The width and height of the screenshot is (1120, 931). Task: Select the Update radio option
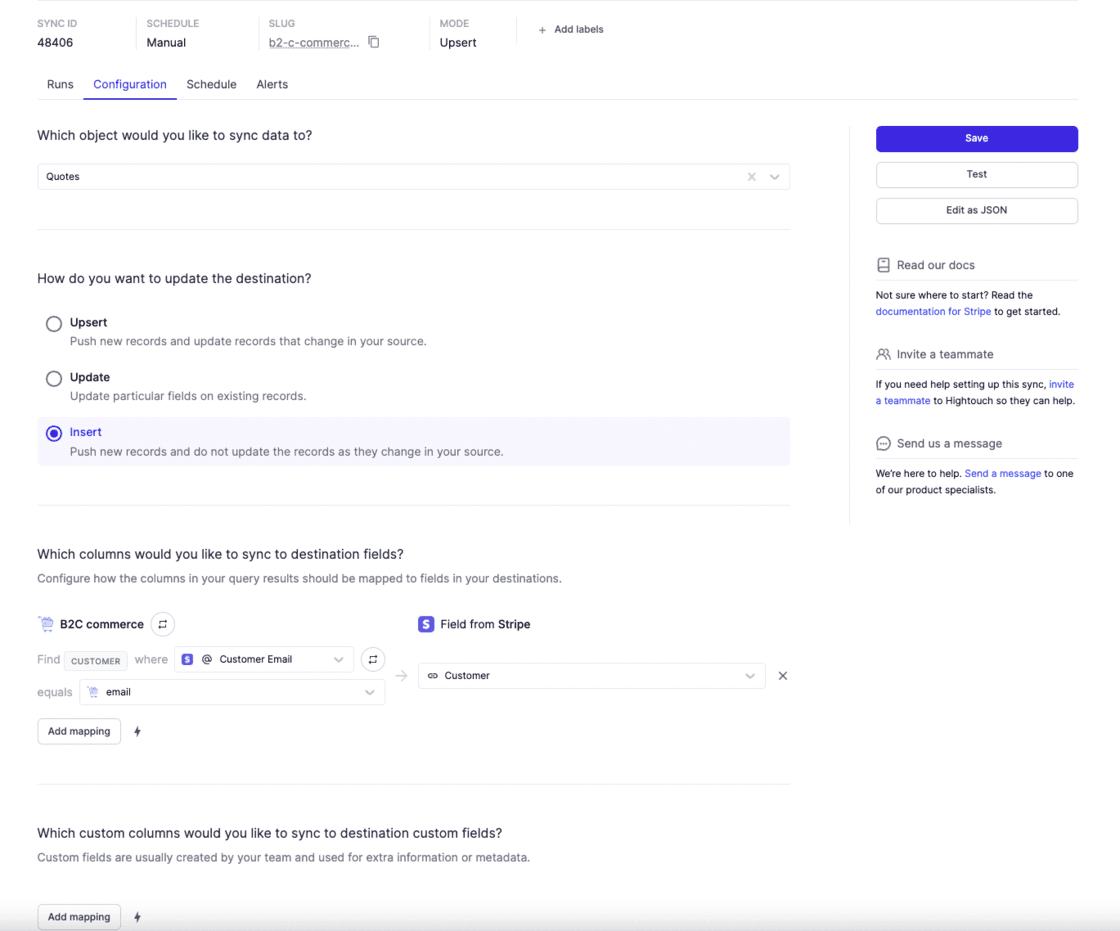coord(54,379)
